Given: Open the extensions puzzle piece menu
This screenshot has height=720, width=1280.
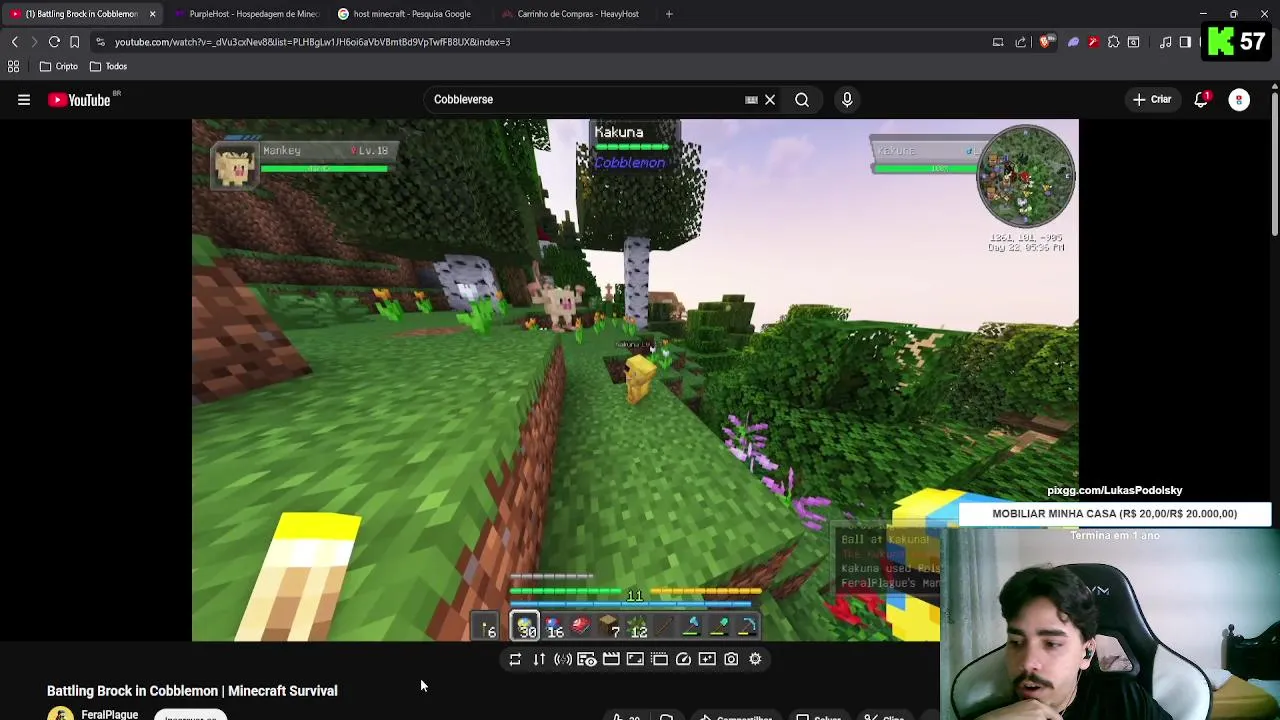Looking at the screenshot, I should coord(1113,42).
